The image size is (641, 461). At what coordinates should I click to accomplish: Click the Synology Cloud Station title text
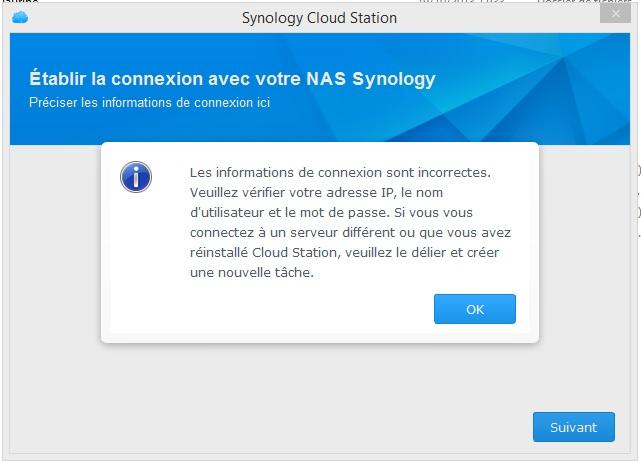point(319,18)
